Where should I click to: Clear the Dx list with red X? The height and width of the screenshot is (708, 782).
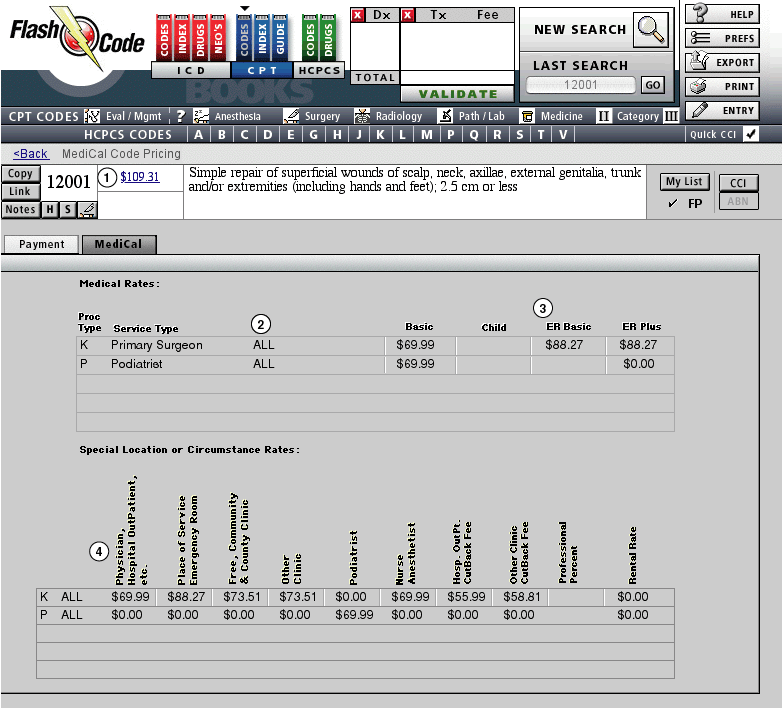tap(358, 15)
